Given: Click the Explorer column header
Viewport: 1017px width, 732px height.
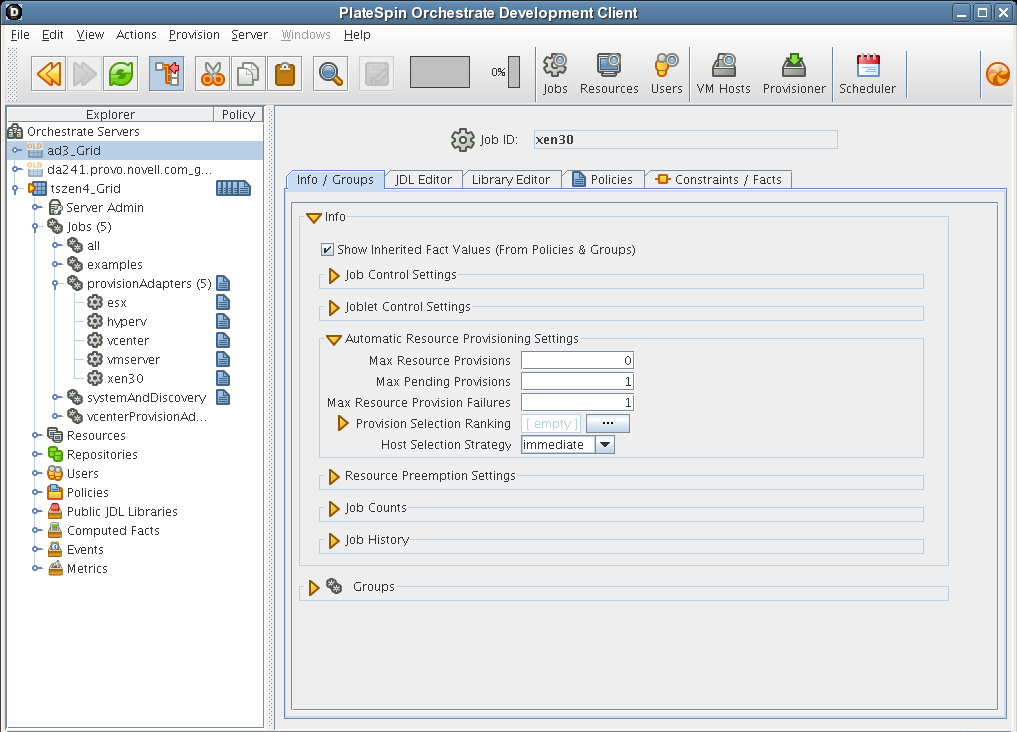Looking at the screenshot, I should (x=110, y=114).
